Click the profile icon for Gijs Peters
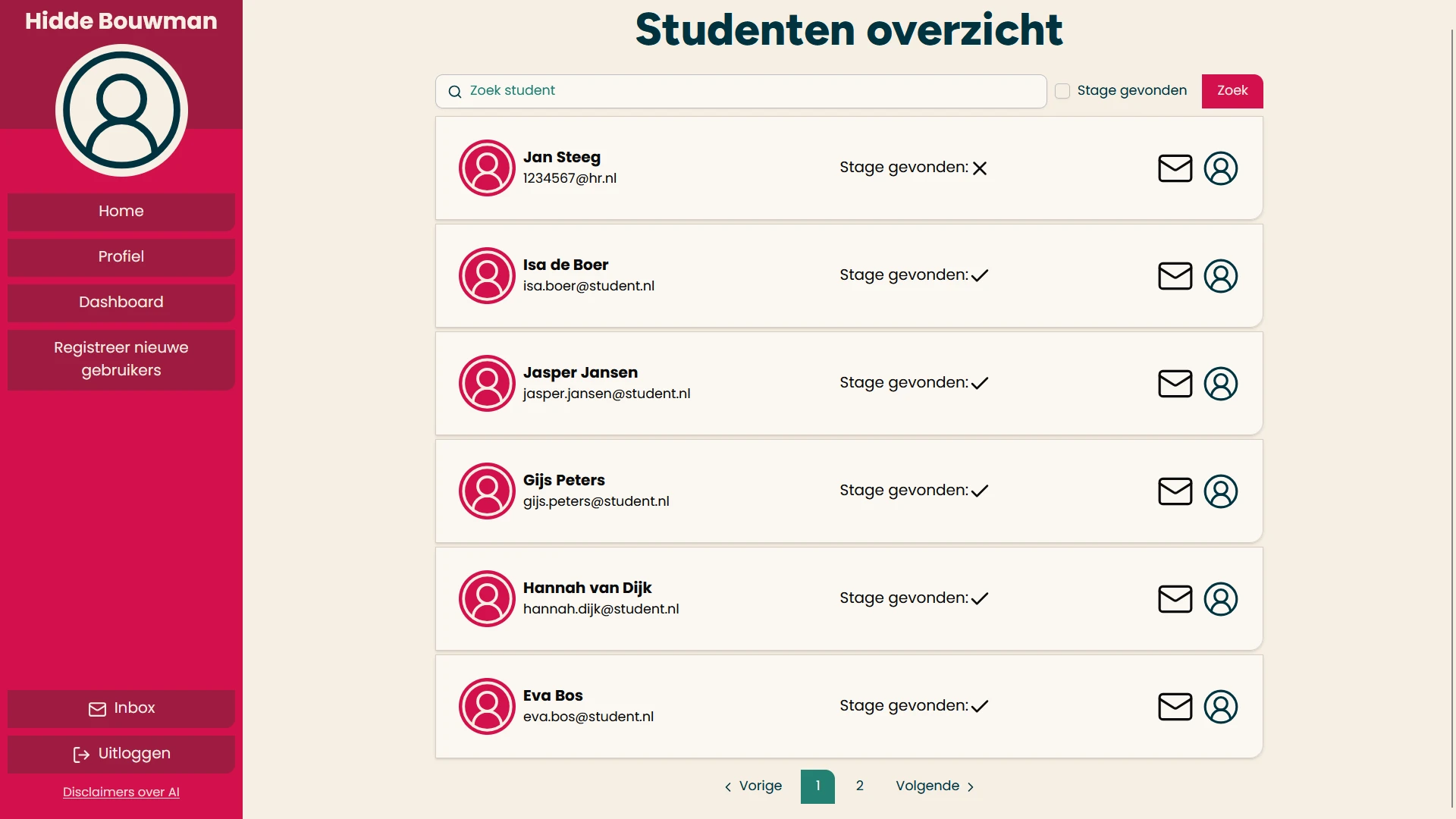 [x=1221, y=491]
